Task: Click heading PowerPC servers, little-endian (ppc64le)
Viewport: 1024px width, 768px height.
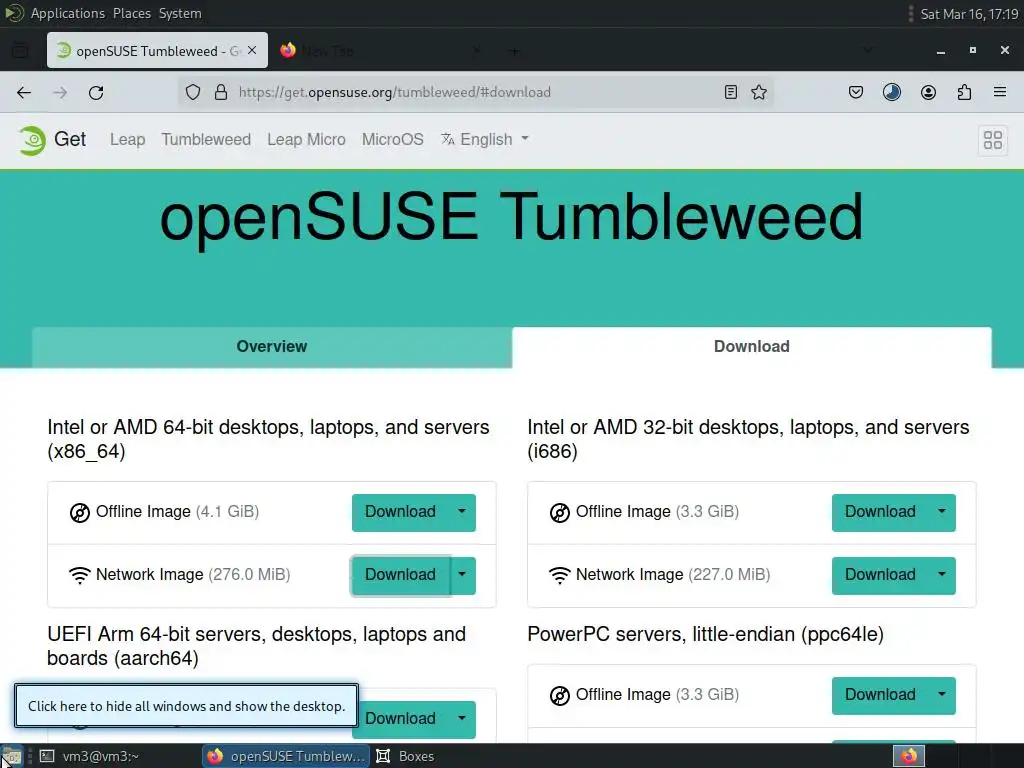Action: coord(705,634)
